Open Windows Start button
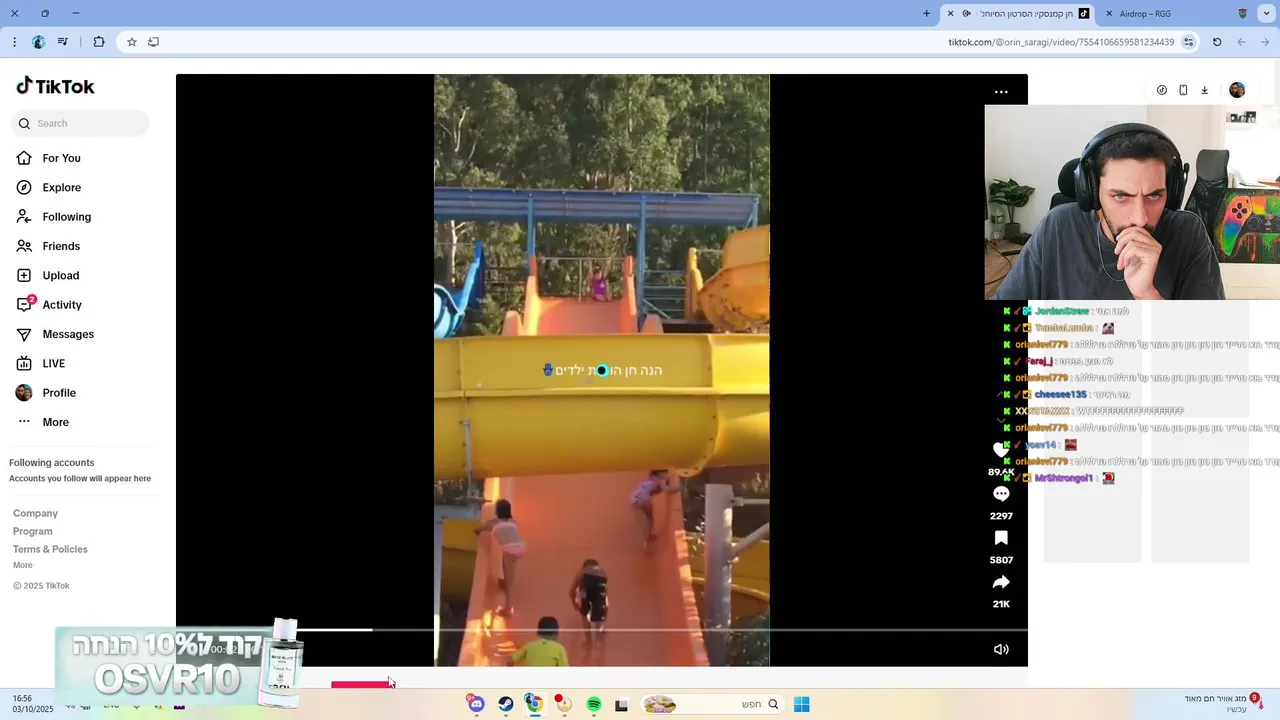 [x=801, y=705]
